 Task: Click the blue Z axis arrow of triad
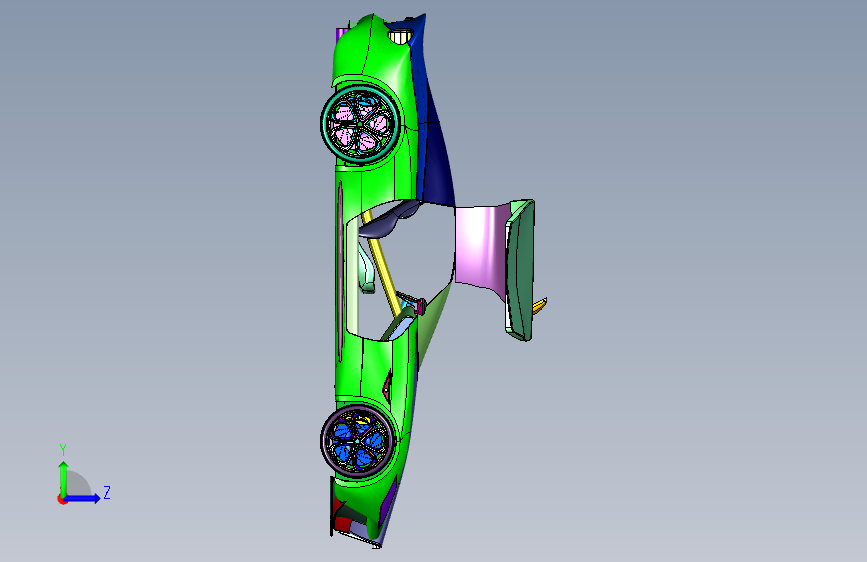pos(83,498)
